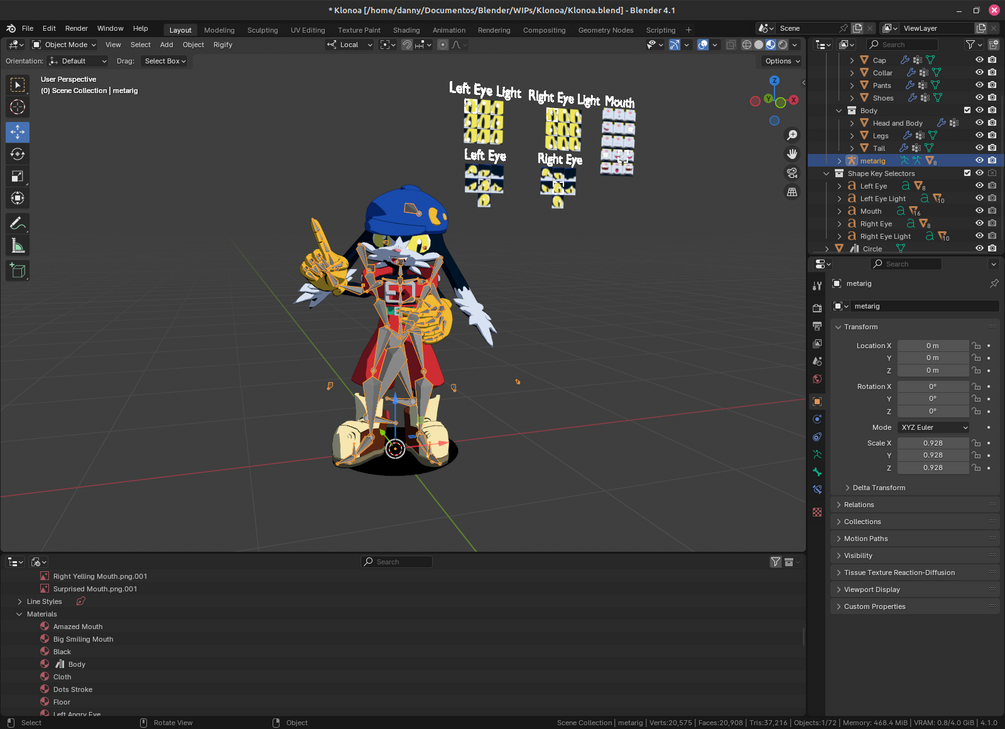Screen dimensions: 1005x729
Task: Open the Rigify menu in viewport header
Action: pos(223,45)
